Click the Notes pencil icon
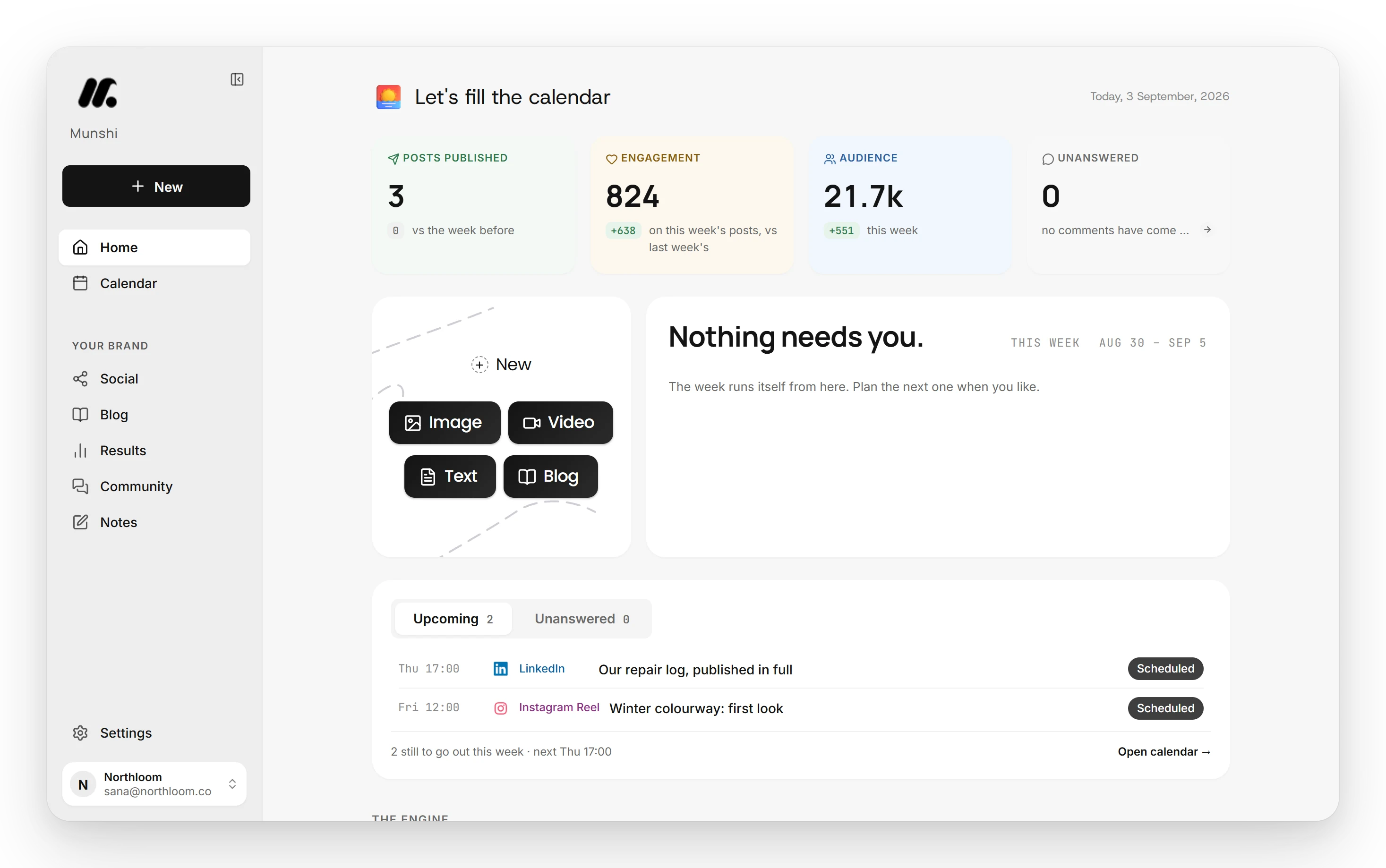This screenshot has height=868, width=1386. click(80, 522)
